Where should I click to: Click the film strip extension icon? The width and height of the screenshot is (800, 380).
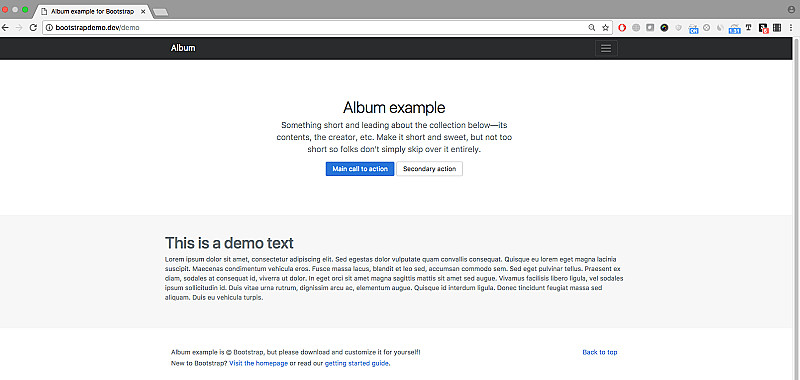pos(777,28)
